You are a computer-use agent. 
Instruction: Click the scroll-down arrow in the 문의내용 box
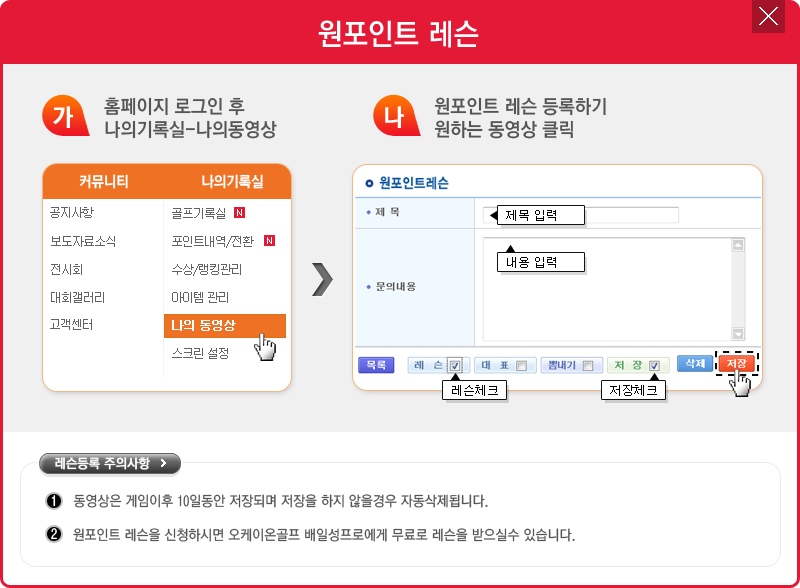click(738, 334)
